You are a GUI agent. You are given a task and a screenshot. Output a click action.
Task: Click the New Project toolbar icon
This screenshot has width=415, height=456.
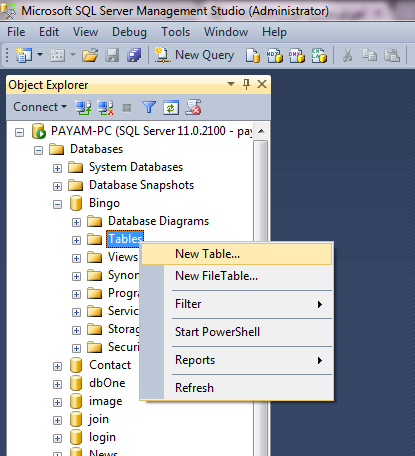[23, 55]
